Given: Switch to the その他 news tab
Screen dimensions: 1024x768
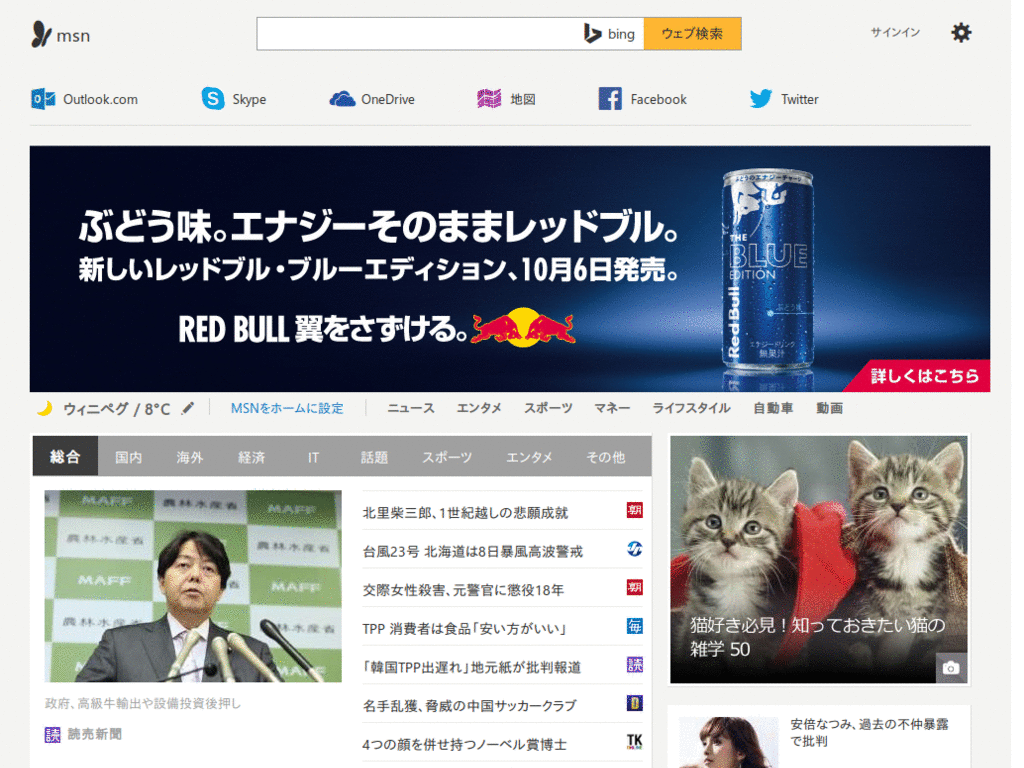Looking at the screenshot, I should (x=605, y=456).
